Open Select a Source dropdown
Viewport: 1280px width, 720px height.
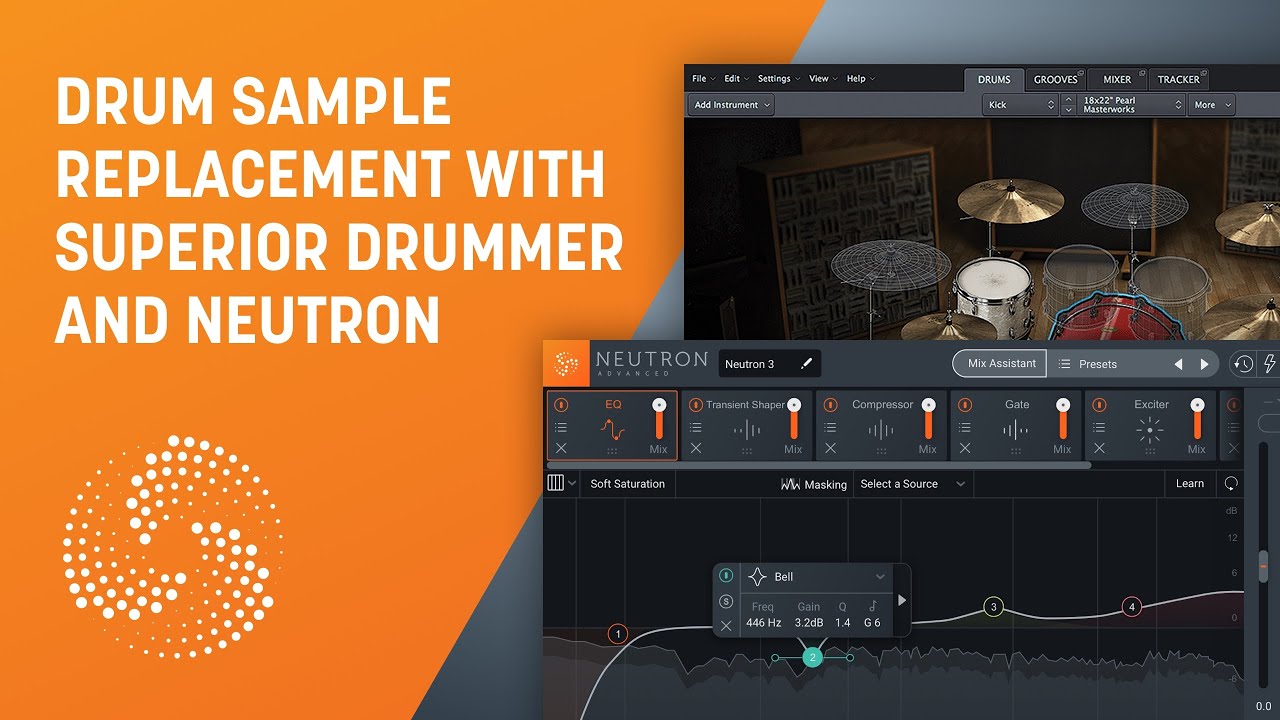click(x=913, y=484)
